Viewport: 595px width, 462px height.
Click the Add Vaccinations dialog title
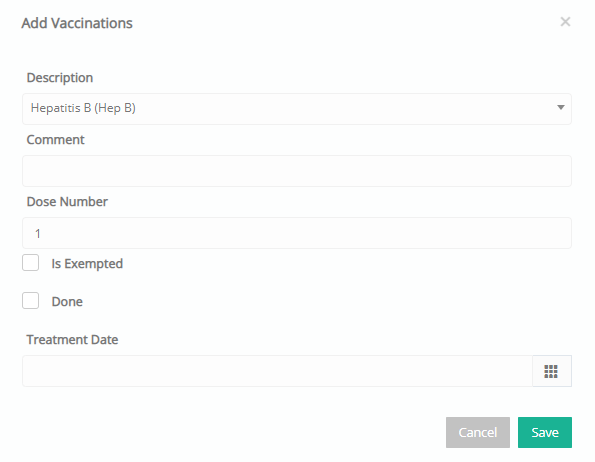77,23
